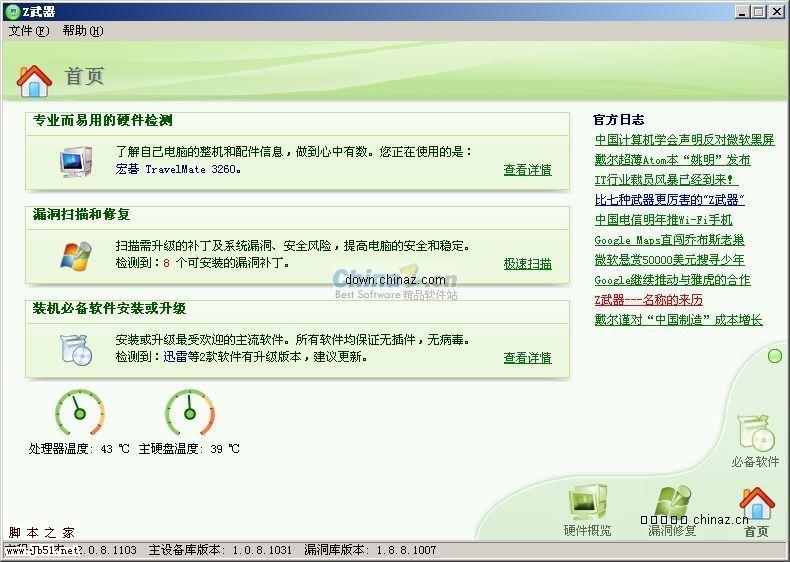The height and width of the screenshot is (562, 790).
Task: Click 查看详情 link in hardware detection panel
Action: (528, 170)
